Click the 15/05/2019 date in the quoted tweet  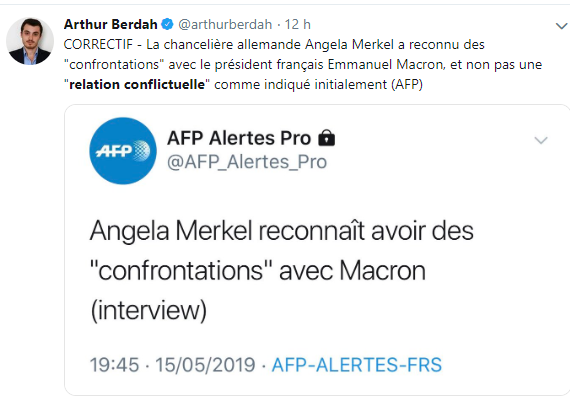pyautogui.click(x=205, y=365)
